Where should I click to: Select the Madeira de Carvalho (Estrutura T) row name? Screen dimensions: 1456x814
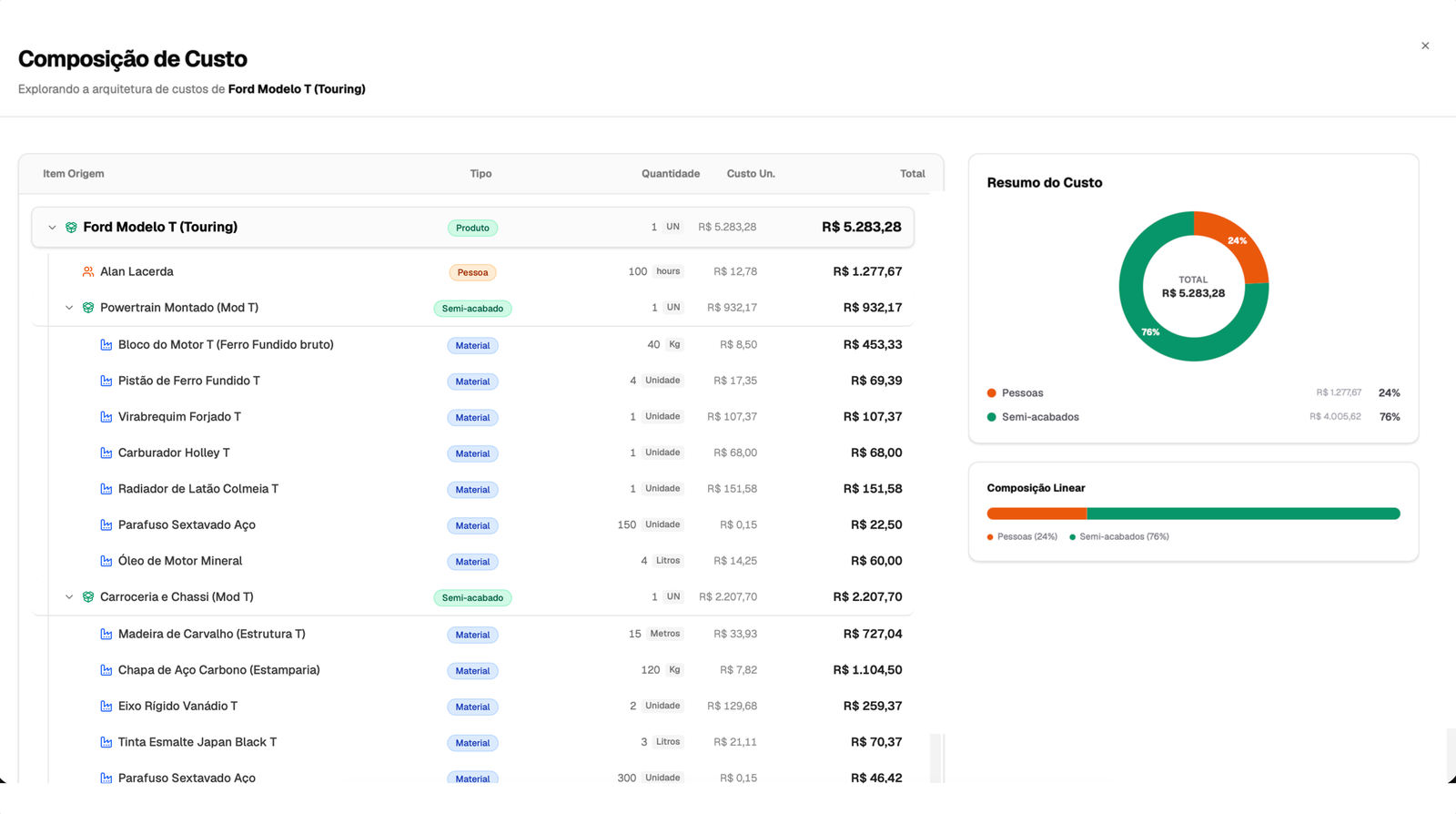pos(212,634)
